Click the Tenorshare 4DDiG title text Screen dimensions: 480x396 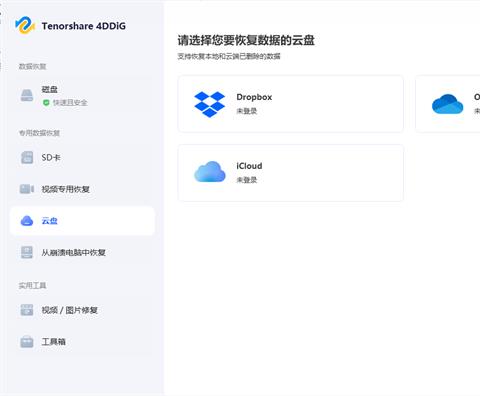84,26
